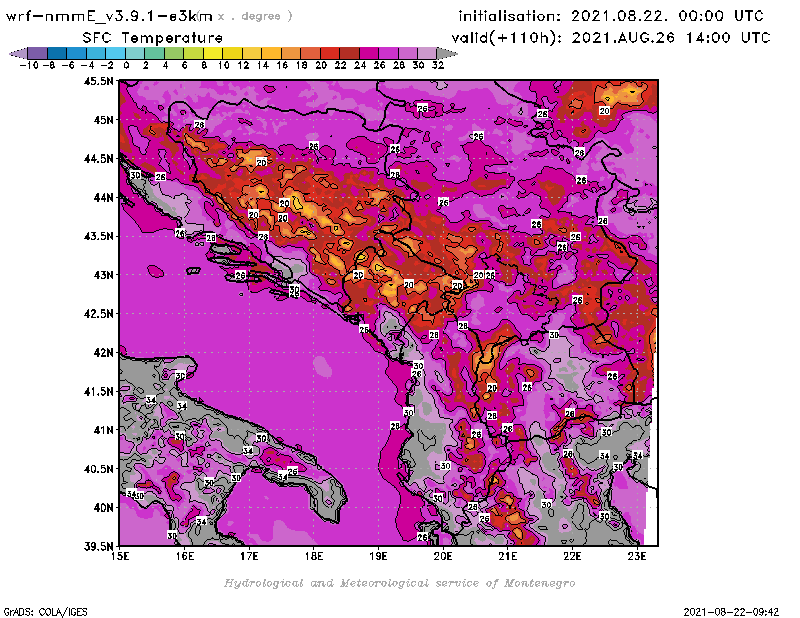Pick the green swatch between 4 and 6

tap(173, 53)
